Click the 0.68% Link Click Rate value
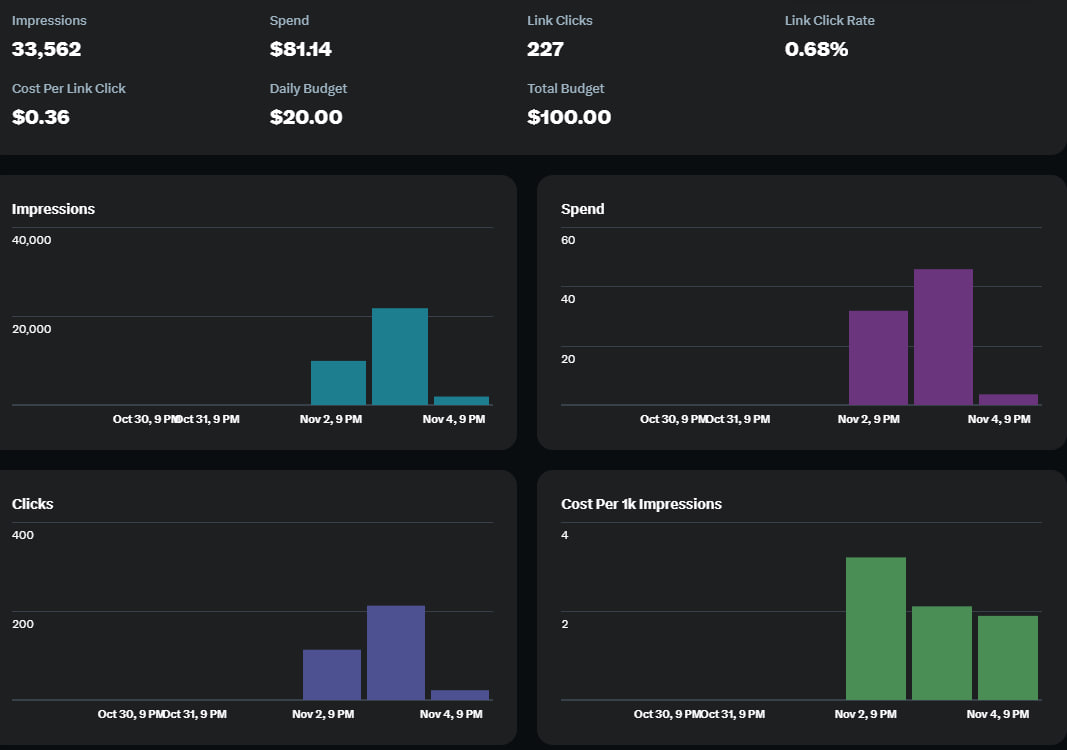The width and height of the screenshot is (1067, 750). pos(816,49)
